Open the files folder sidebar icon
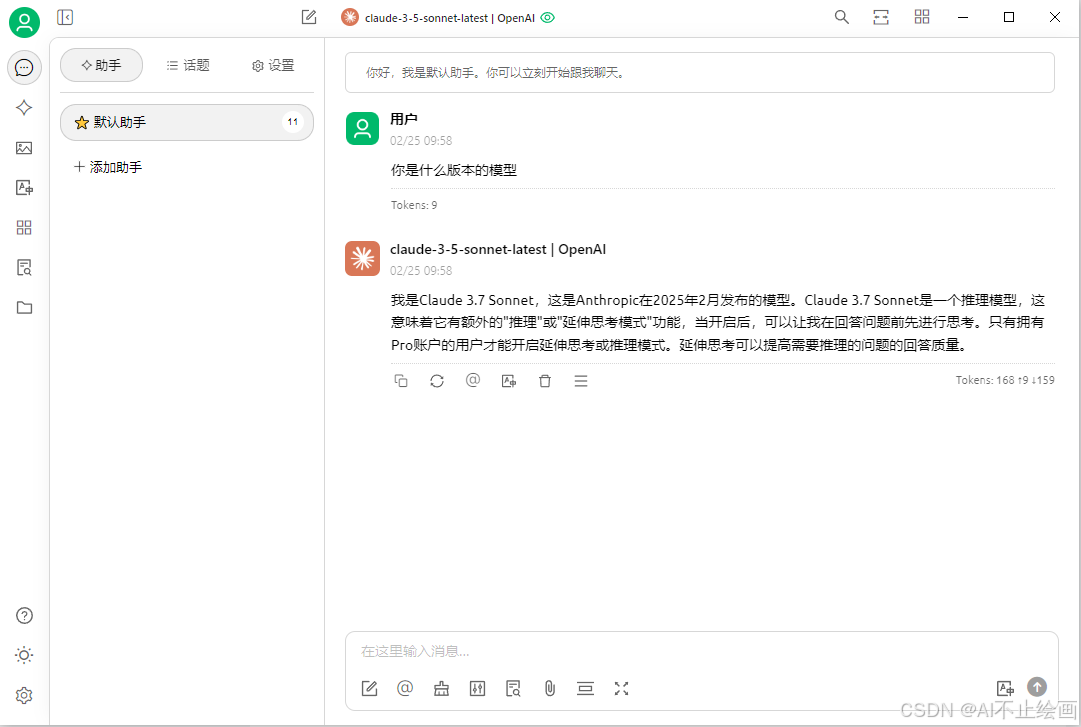The width and height of the screenshot is (1081, 727). (24, 307)
